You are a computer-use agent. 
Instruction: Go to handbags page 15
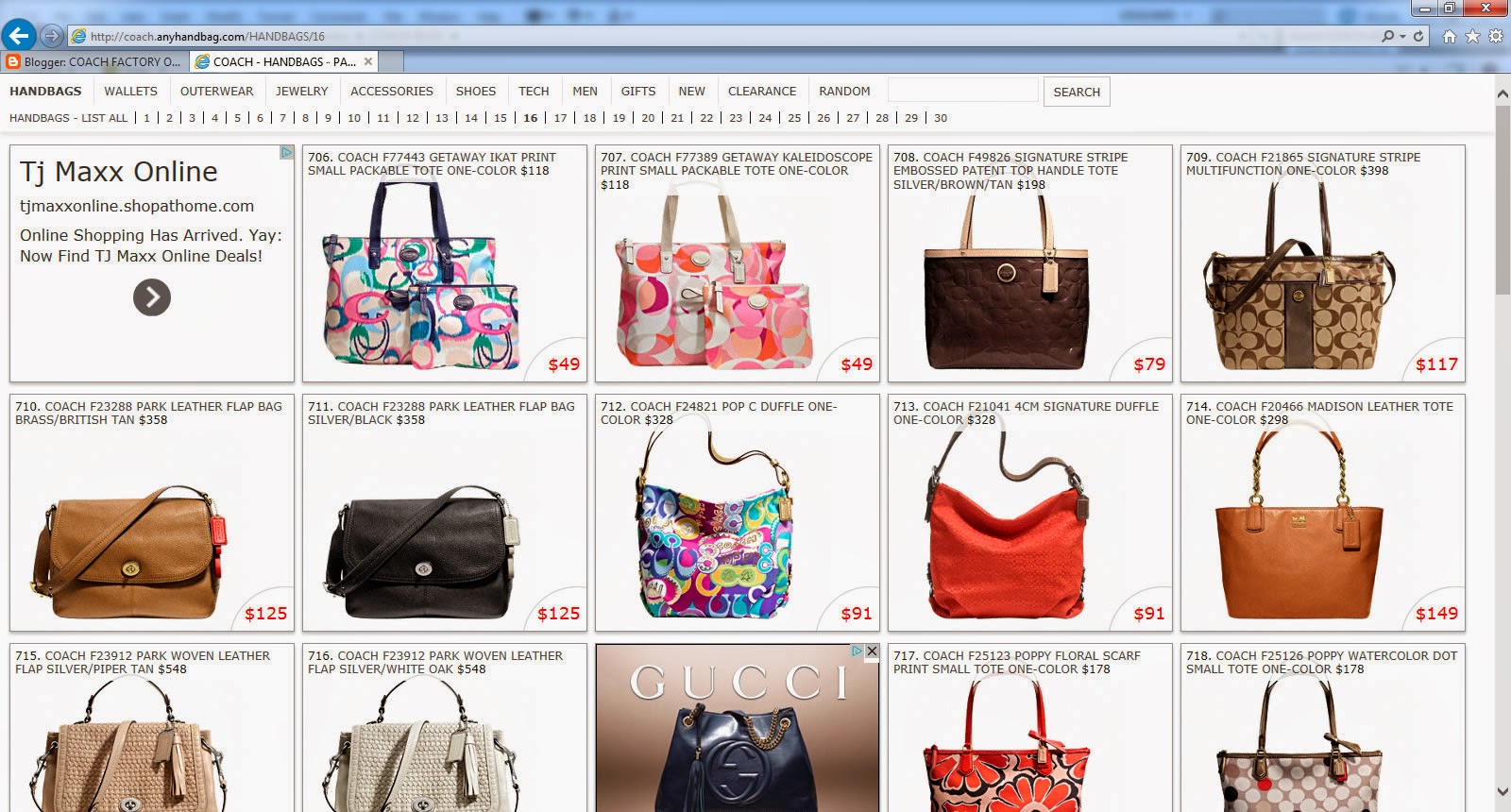[500, 118]
